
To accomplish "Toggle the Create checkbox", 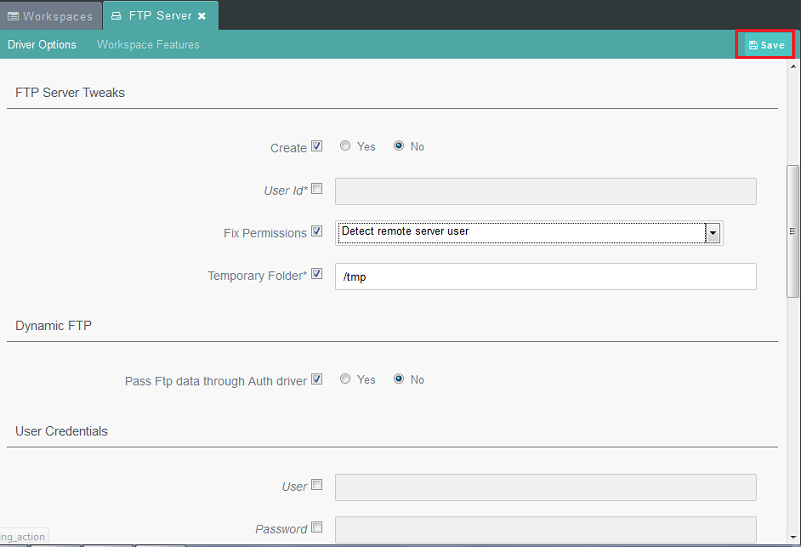I will click(x=317, y=146).
